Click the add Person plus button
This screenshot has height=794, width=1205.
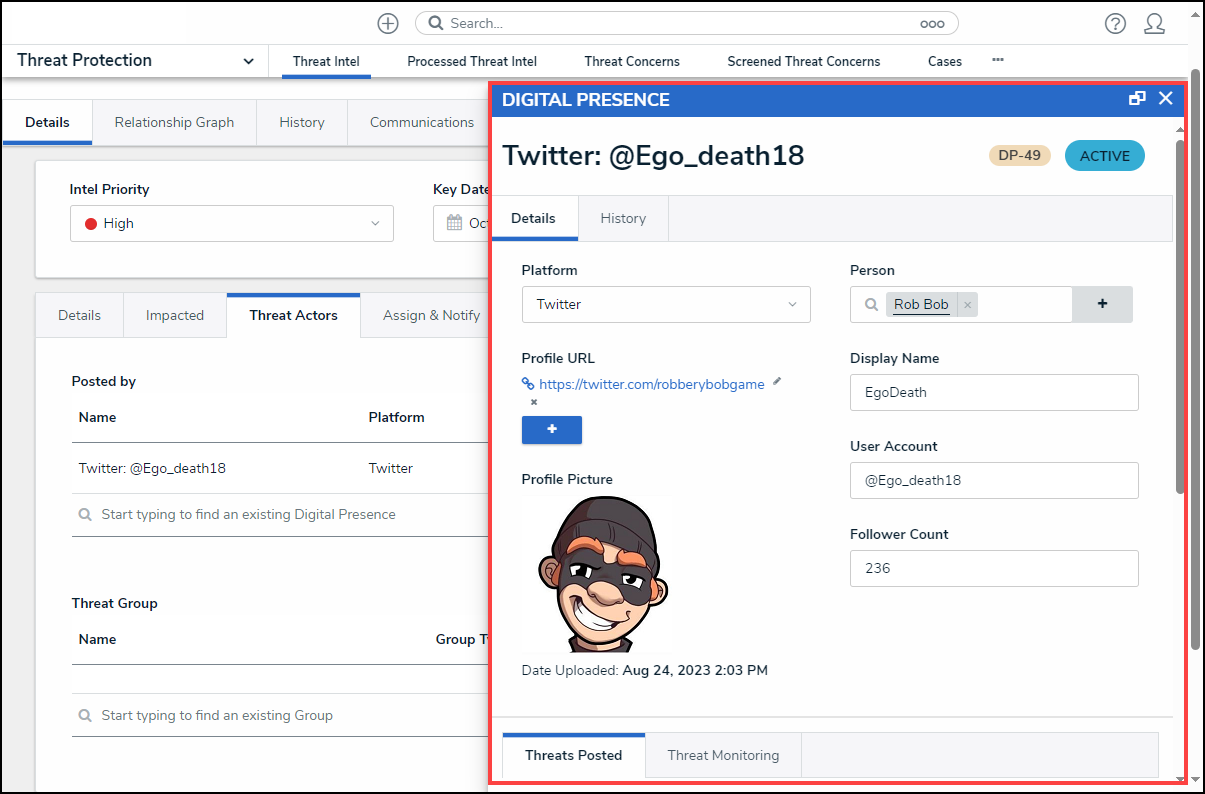1102,304
